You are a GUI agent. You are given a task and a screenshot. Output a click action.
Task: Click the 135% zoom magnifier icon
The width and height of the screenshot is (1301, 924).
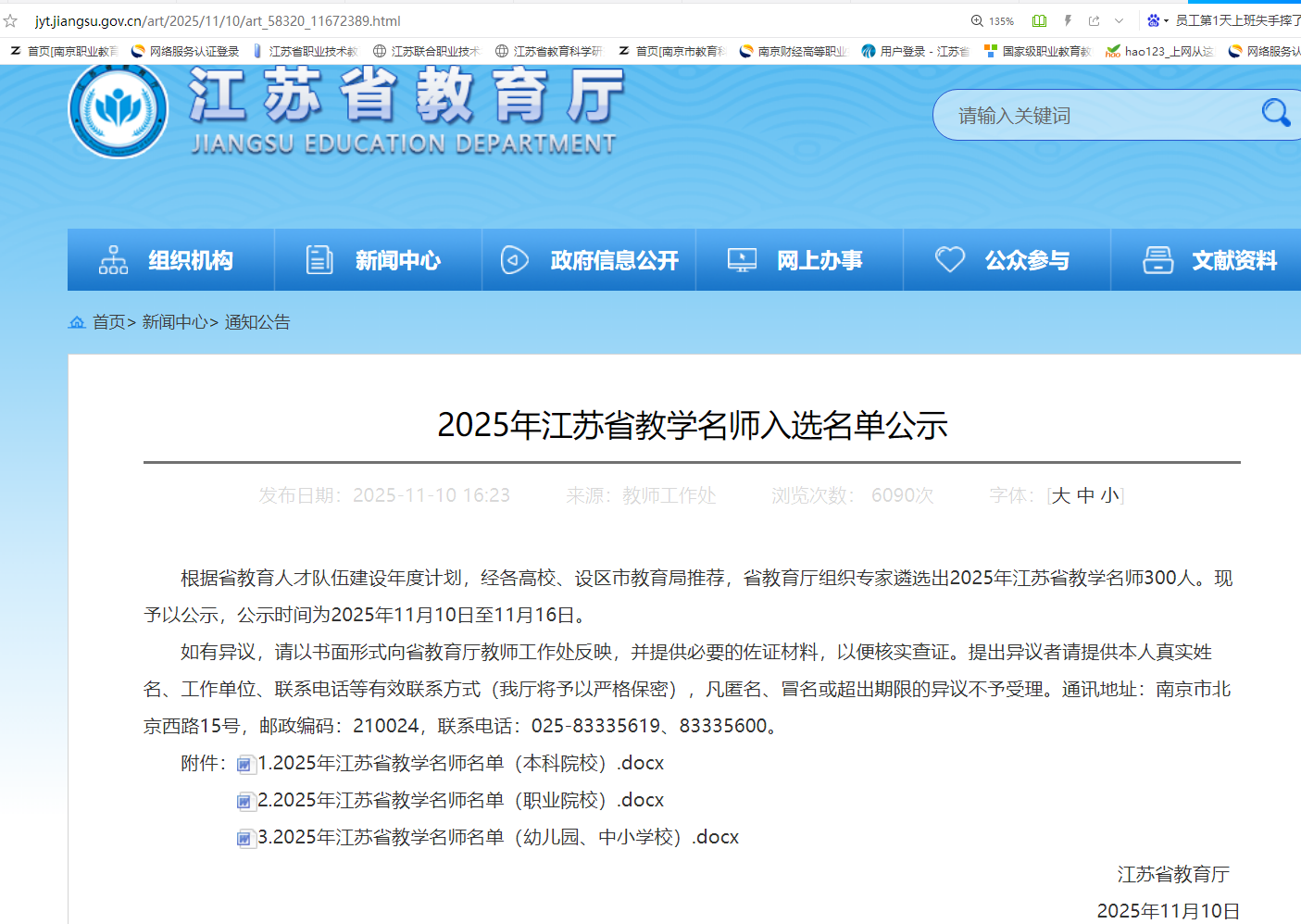point(977,20)
